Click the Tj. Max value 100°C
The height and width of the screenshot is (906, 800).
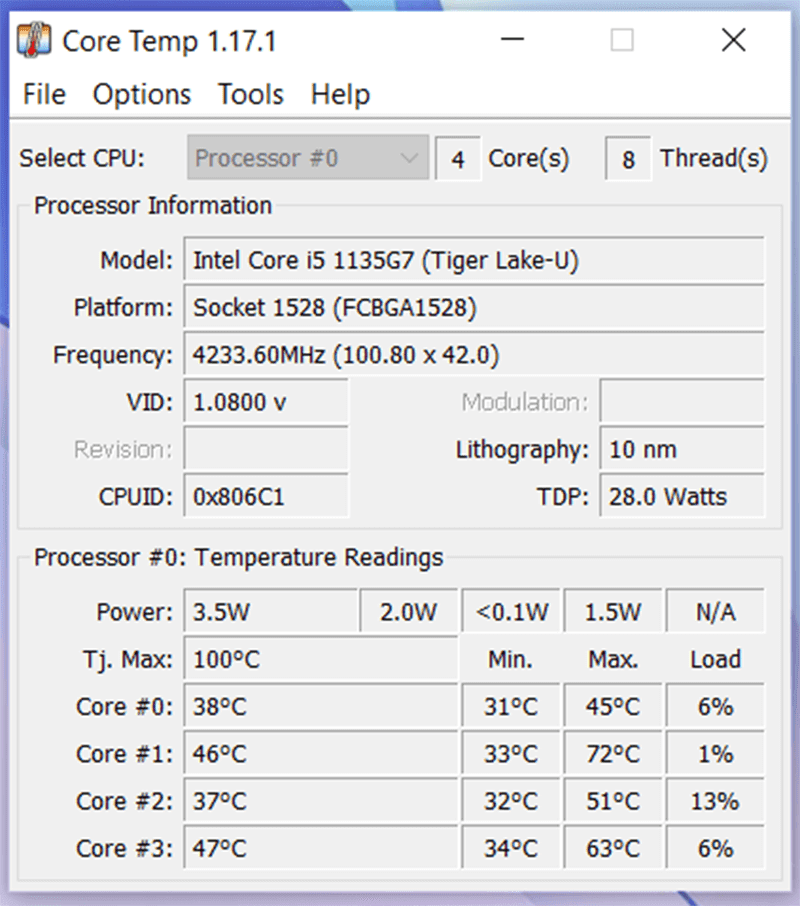pyautogui.click(x=321, y=659)
